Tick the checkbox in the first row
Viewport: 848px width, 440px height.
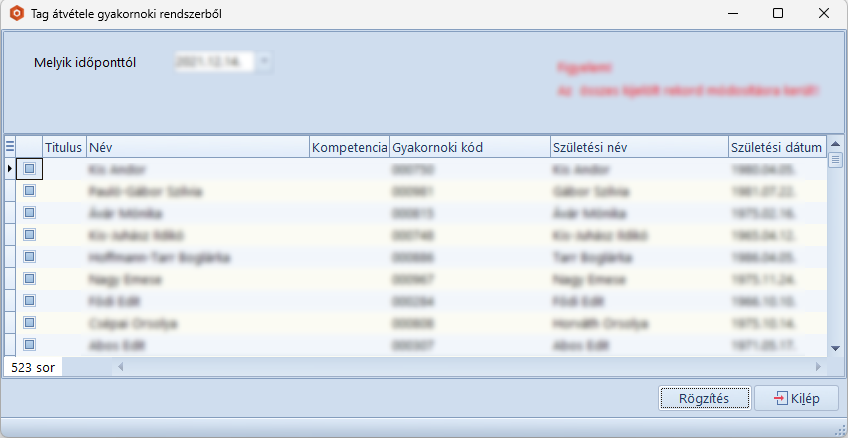tap(30, 169)
